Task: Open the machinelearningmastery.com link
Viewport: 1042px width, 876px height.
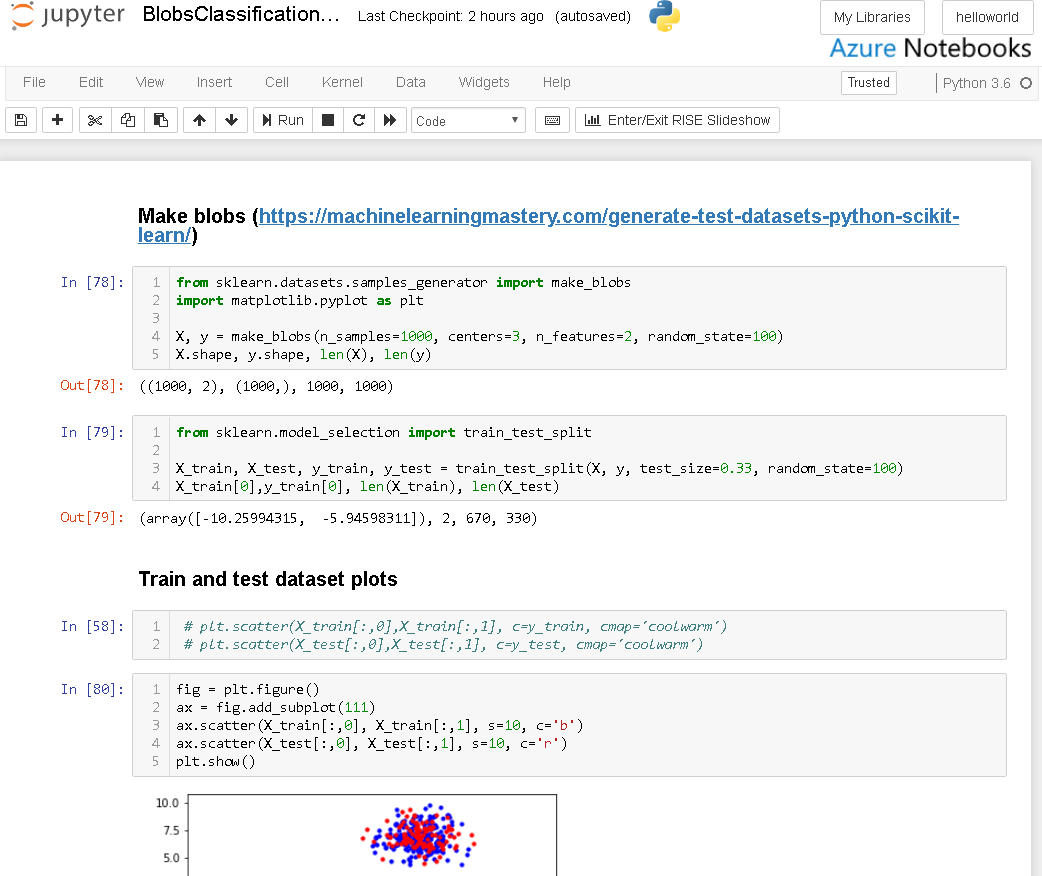Action: [548, 225]
